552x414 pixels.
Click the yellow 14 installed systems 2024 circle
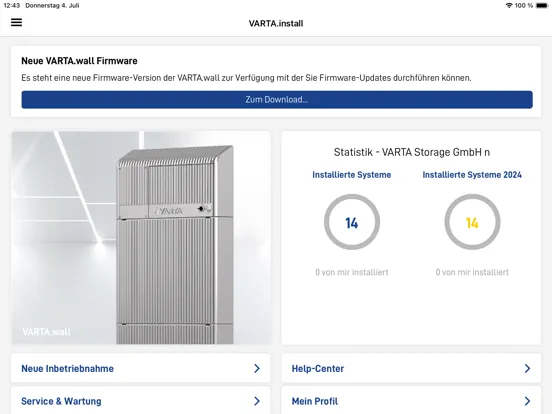click(x=472, y=222)
